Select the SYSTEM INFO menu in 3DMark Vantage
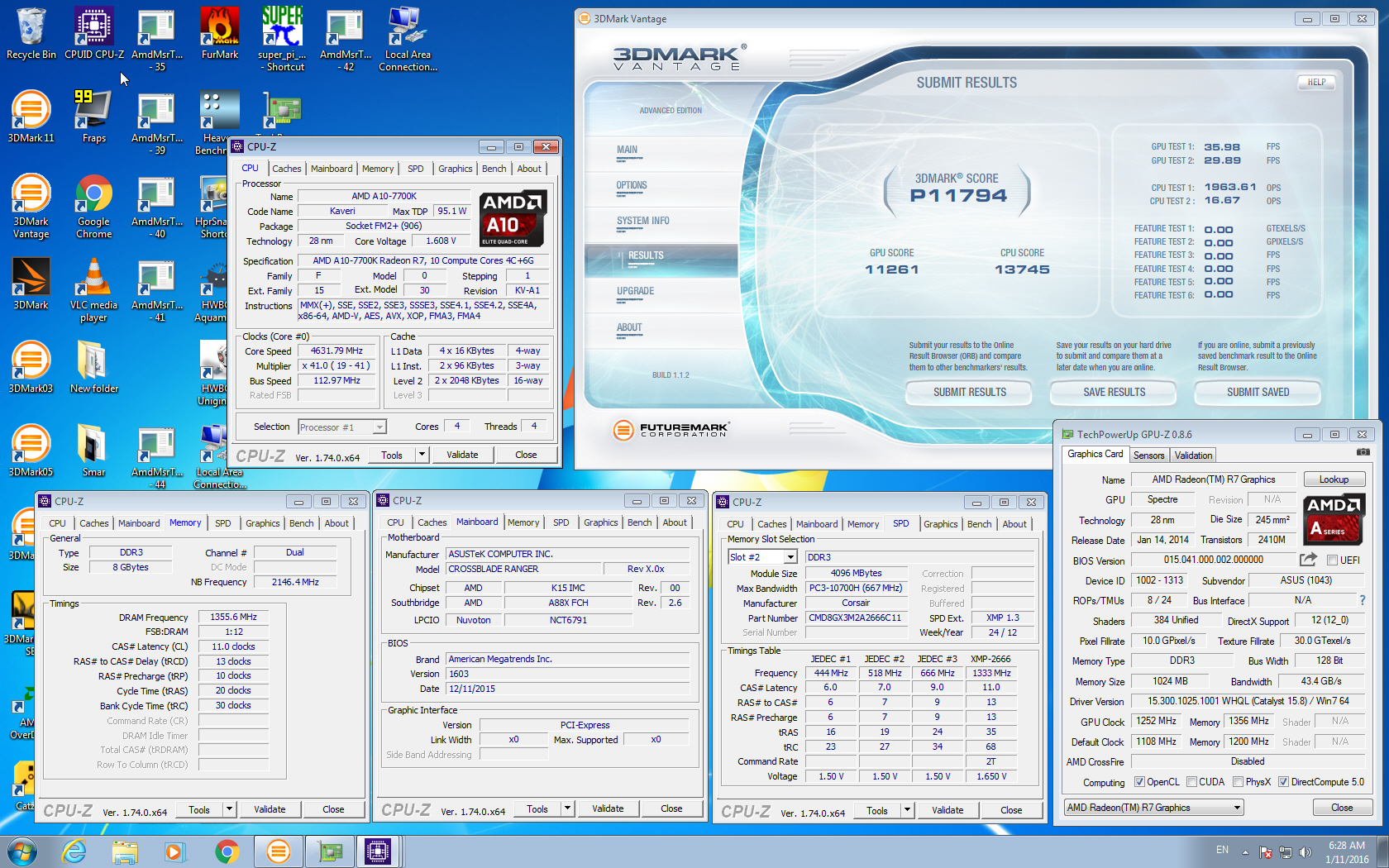The height and width of the screenshot is (868, 1389). (x=642, y=222)
